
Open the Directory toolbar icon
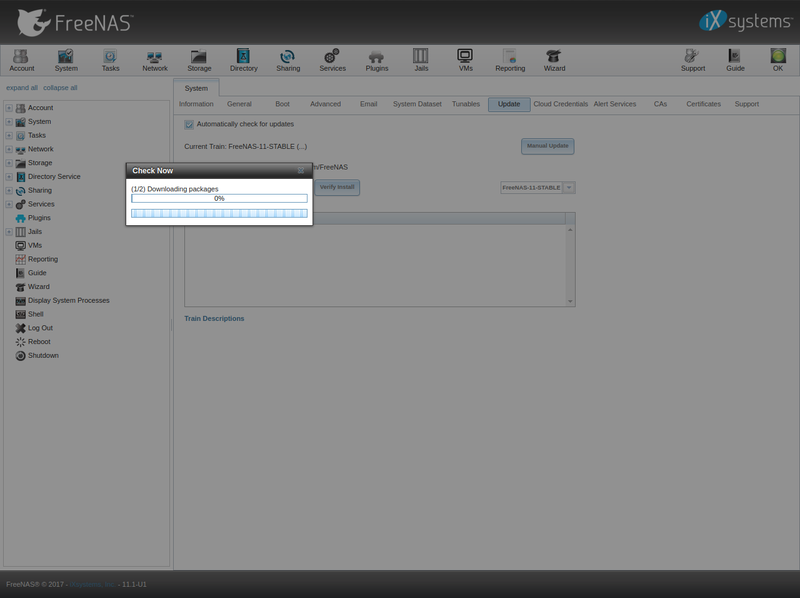(243, 60)
